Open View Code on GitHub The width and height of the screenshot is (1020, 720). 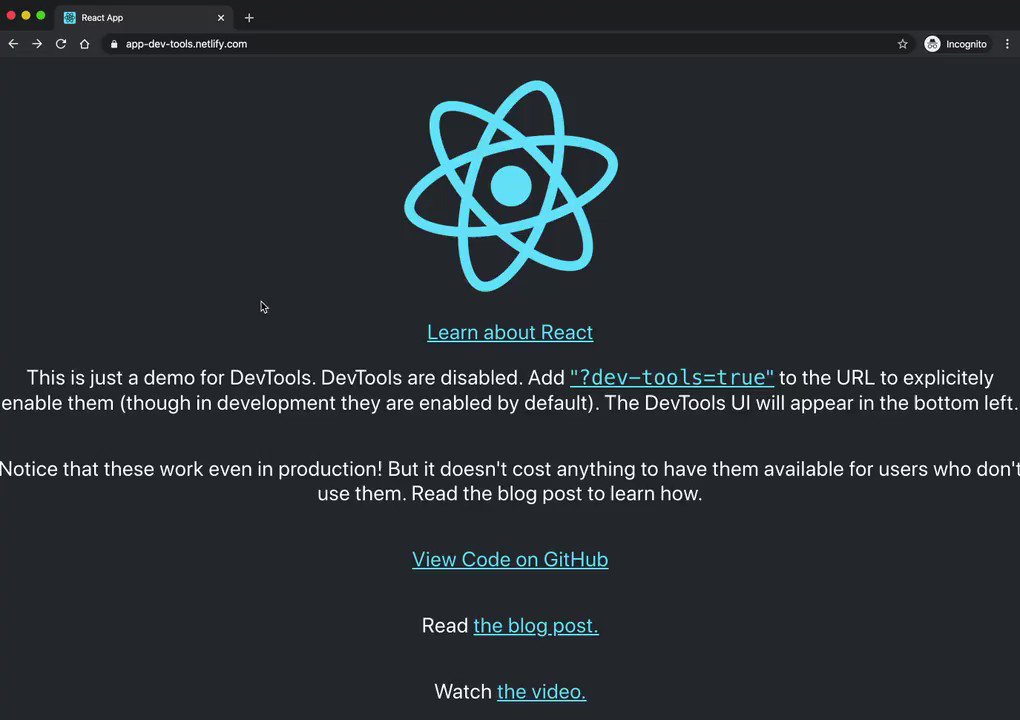510,559
